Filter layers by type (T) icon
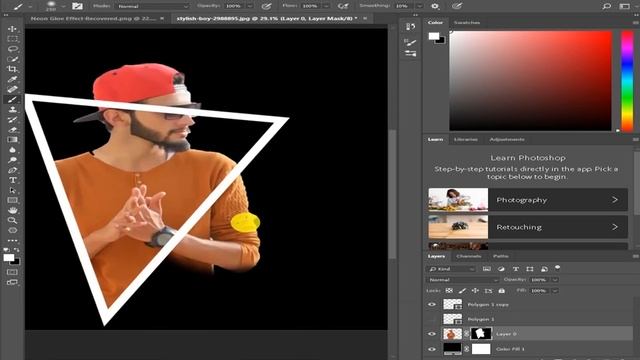This screenshot has width=640, height=360. (x=516, y=269)
